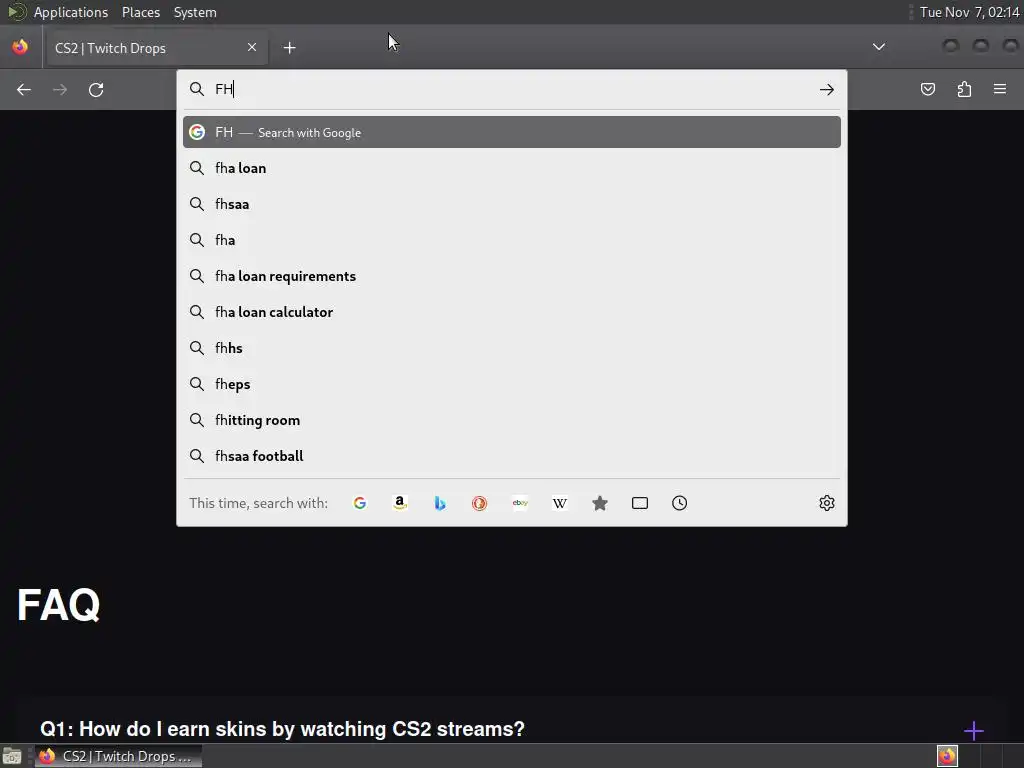Screen dimensions: 1024x768
Task: Choose 'fha loan requirements' suggestion
Action: point(511,276)
